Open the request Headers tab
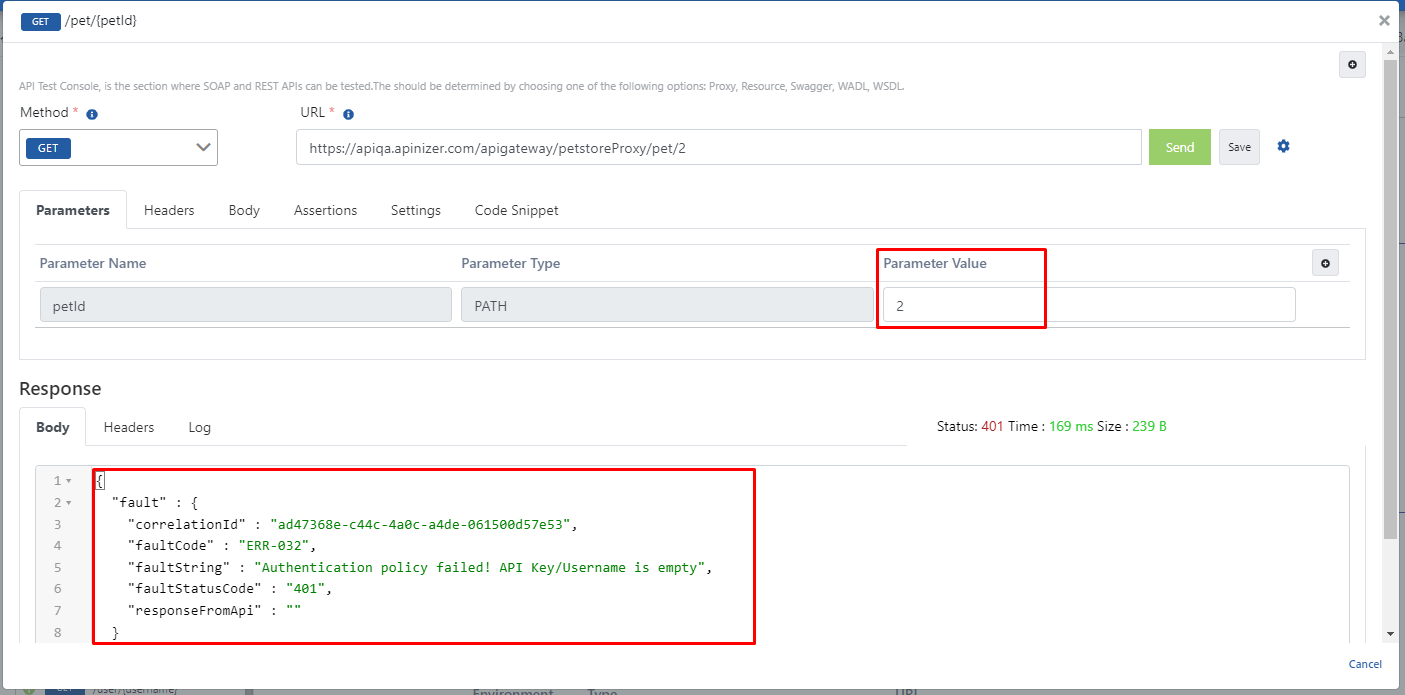The width and height of the screenshot is (1405, 695). pos(169,210)
